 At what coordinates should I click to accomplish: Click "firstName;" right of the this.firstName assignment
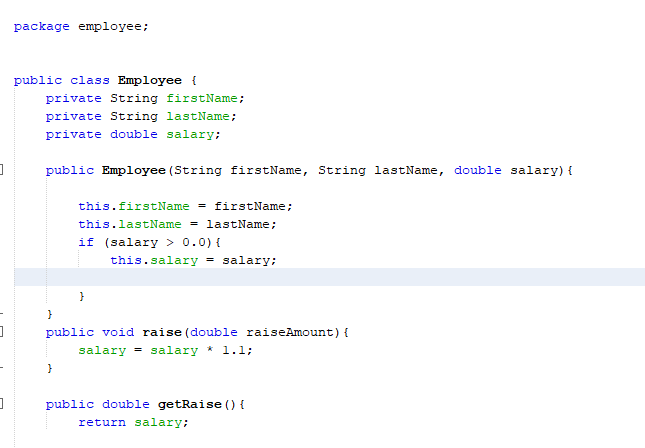point(253,206)
